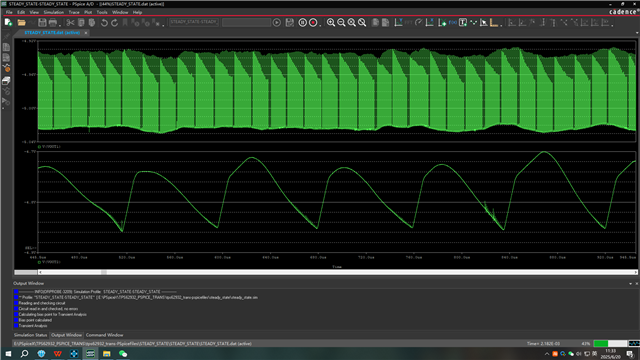Open the Trace menu

click(74, 12)
